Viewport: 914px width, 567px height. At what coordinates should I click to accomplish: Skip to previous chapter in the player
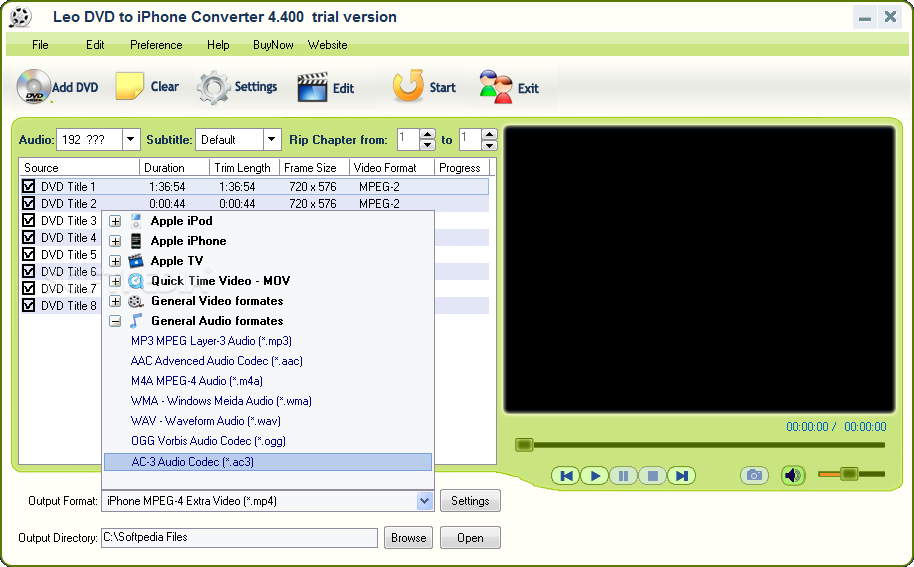click(x=565, y=476)
